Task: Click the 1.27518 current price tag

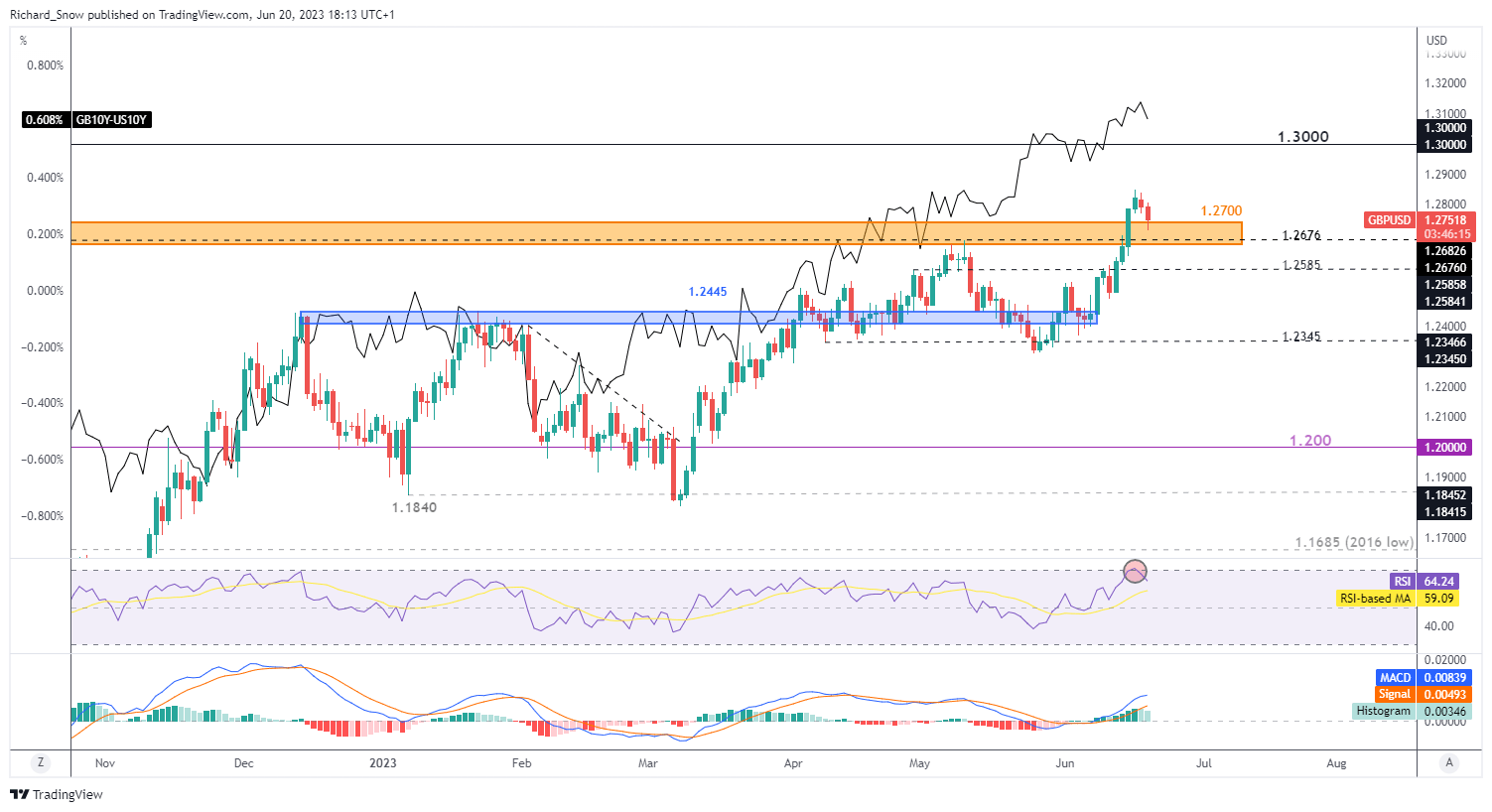Action: point(1445,220)
